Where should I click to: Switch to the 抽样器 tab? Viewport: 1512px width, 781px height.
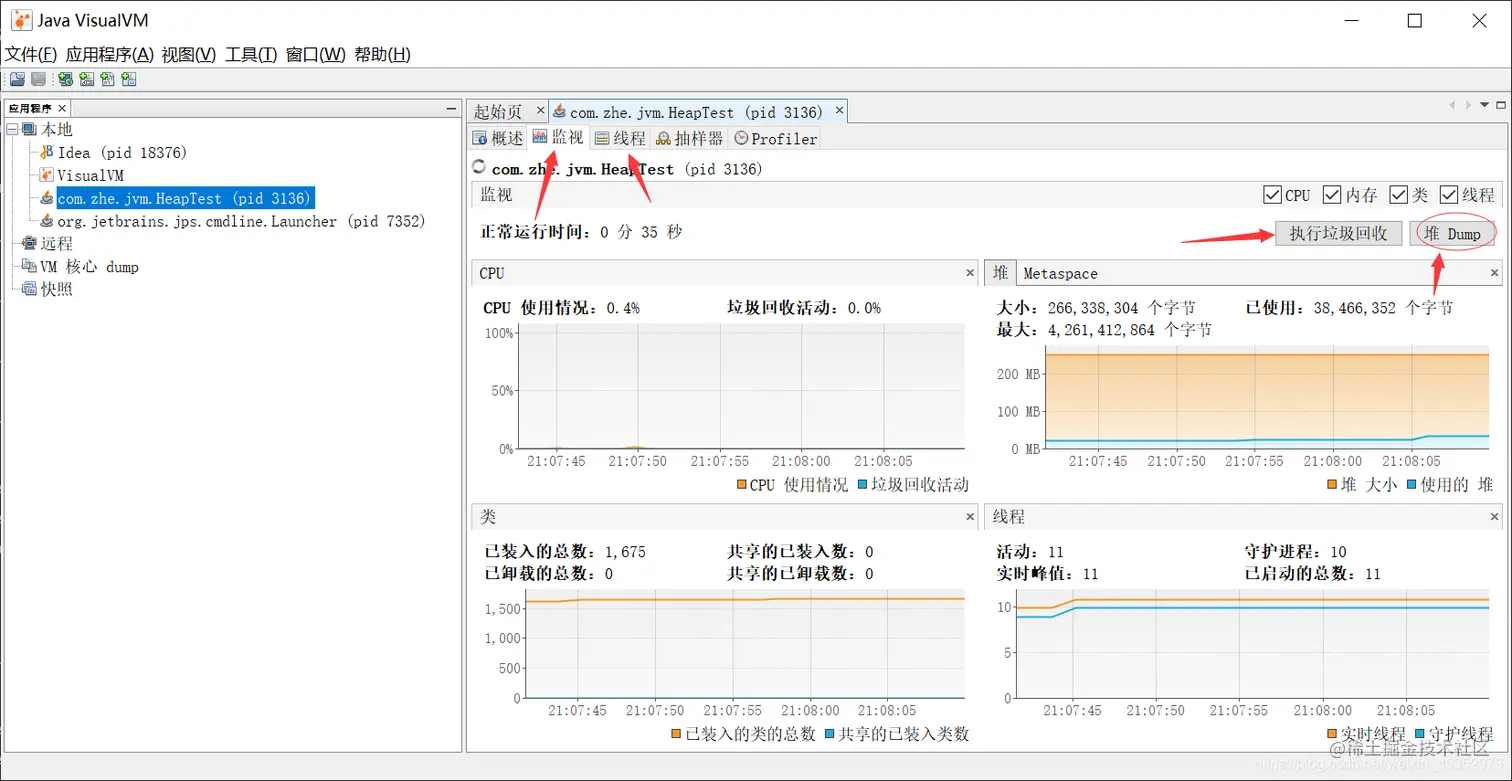690,138
